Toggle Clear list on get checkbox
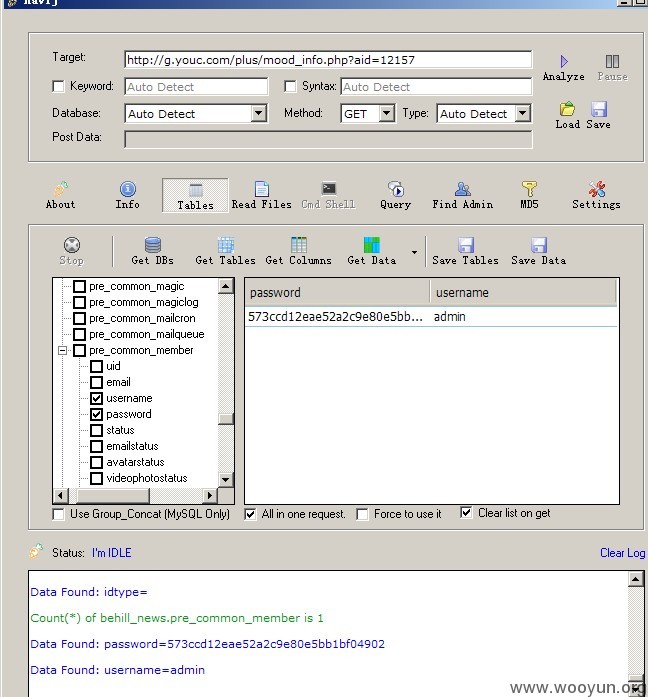Screen dimensions: 648x697 point(466,513)
